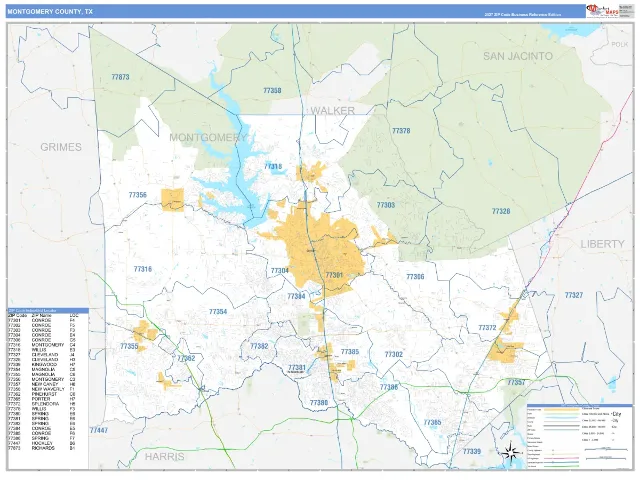Click the ZIP code index panel header
The width and height of the screenshot is (640, 480).
48,311
